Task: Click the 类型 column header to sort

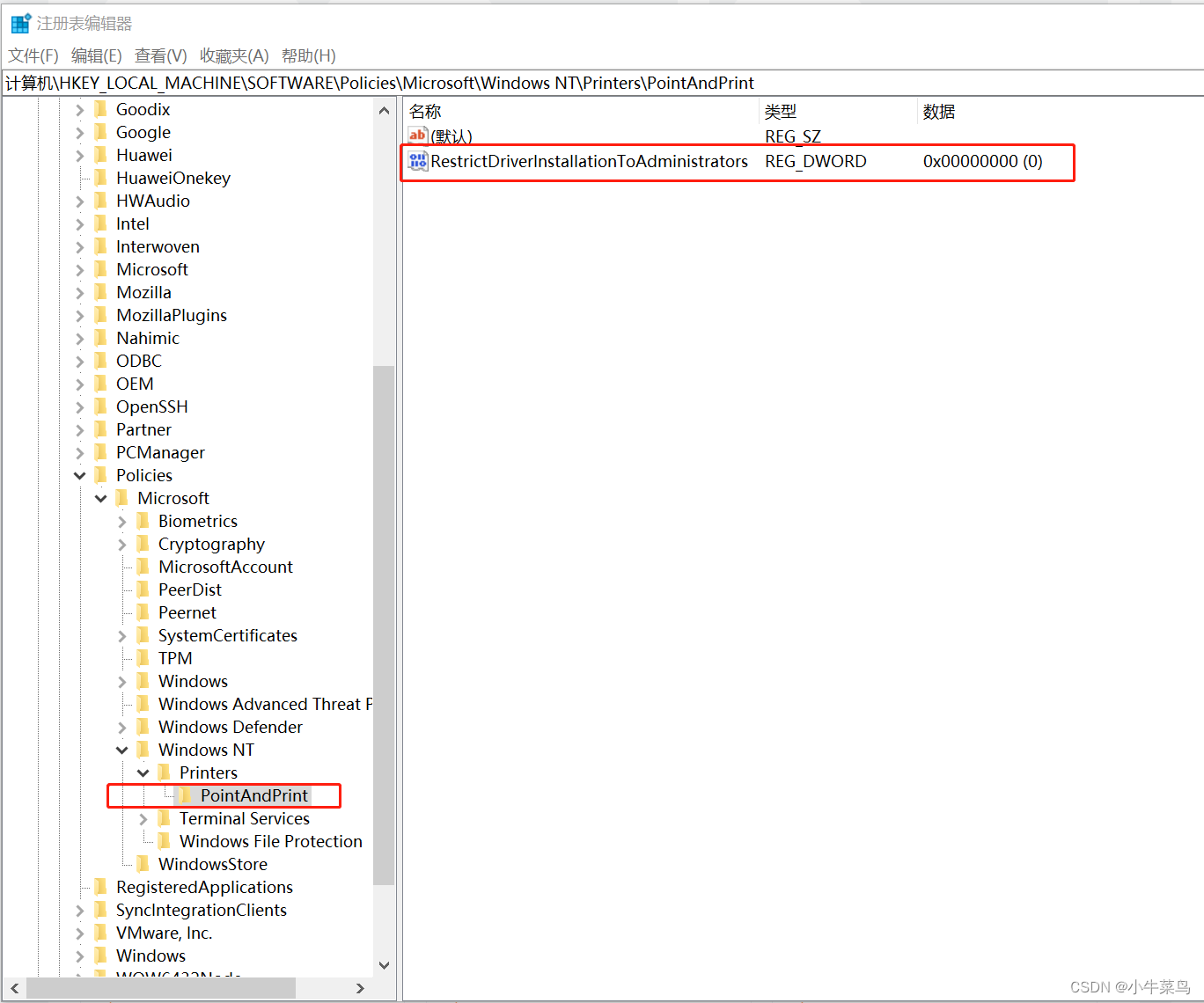Action: coord(780,111)
